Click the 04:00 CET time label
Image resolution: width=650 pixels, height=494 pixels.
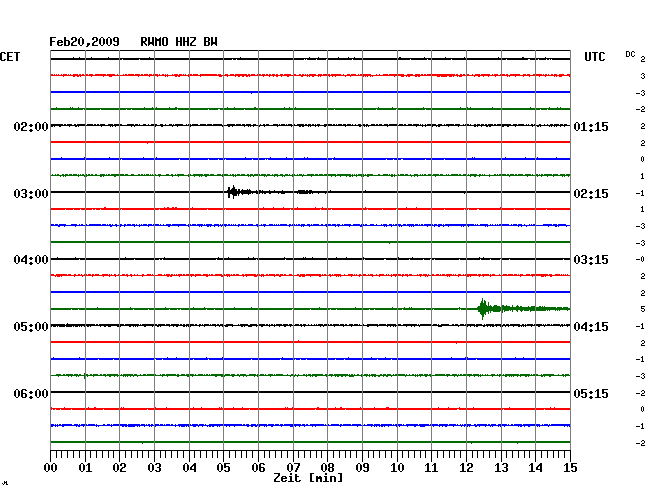pyautogui.click(x=31, y=260)
